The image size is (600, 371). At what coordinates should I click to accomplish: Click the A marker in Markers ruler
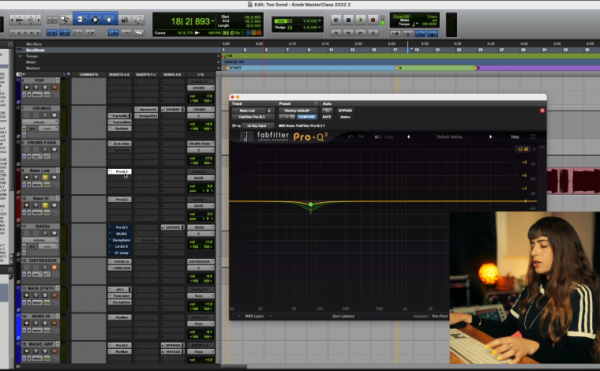(398, 68)
